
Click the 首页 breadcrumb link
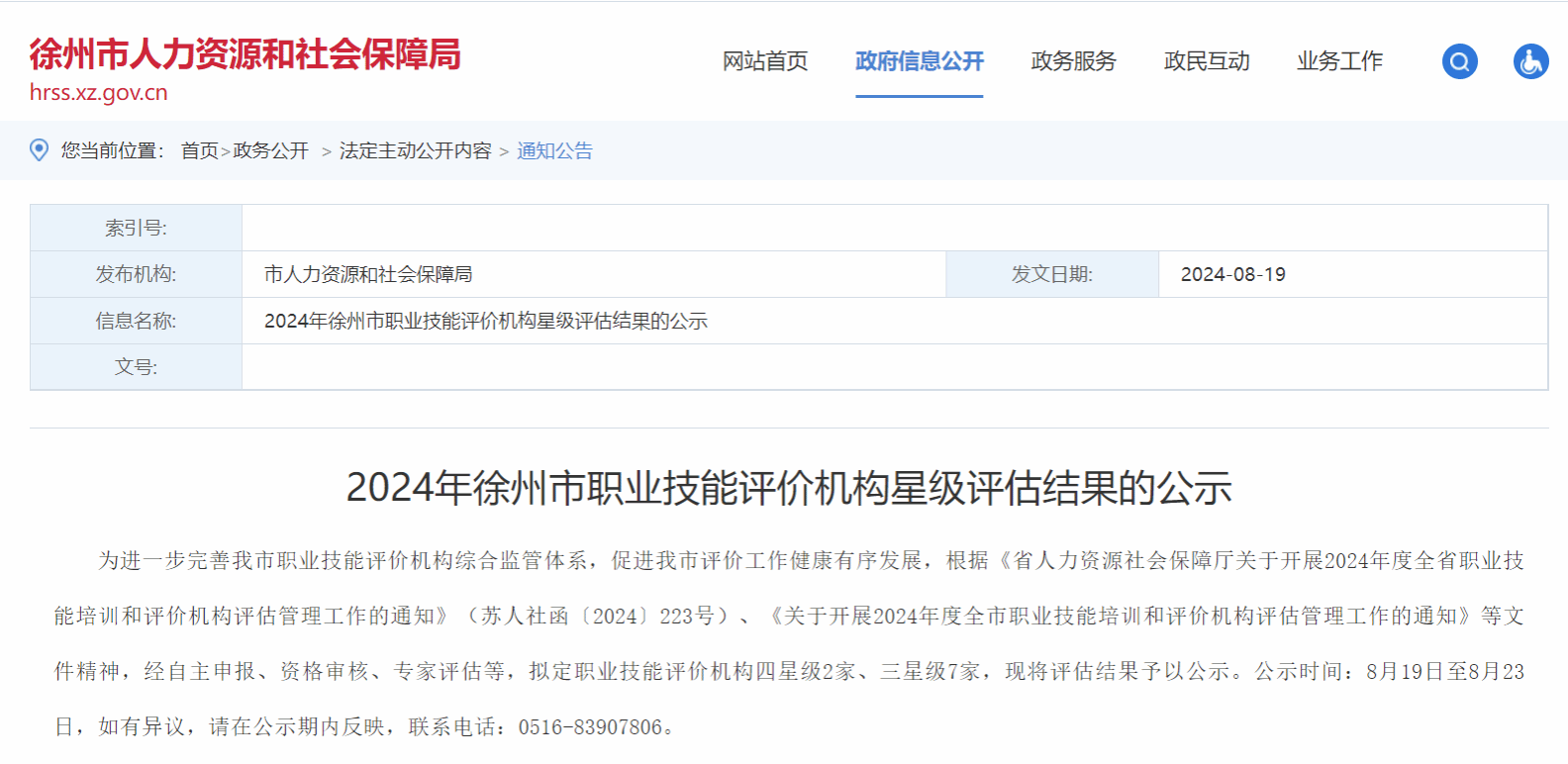199,150
